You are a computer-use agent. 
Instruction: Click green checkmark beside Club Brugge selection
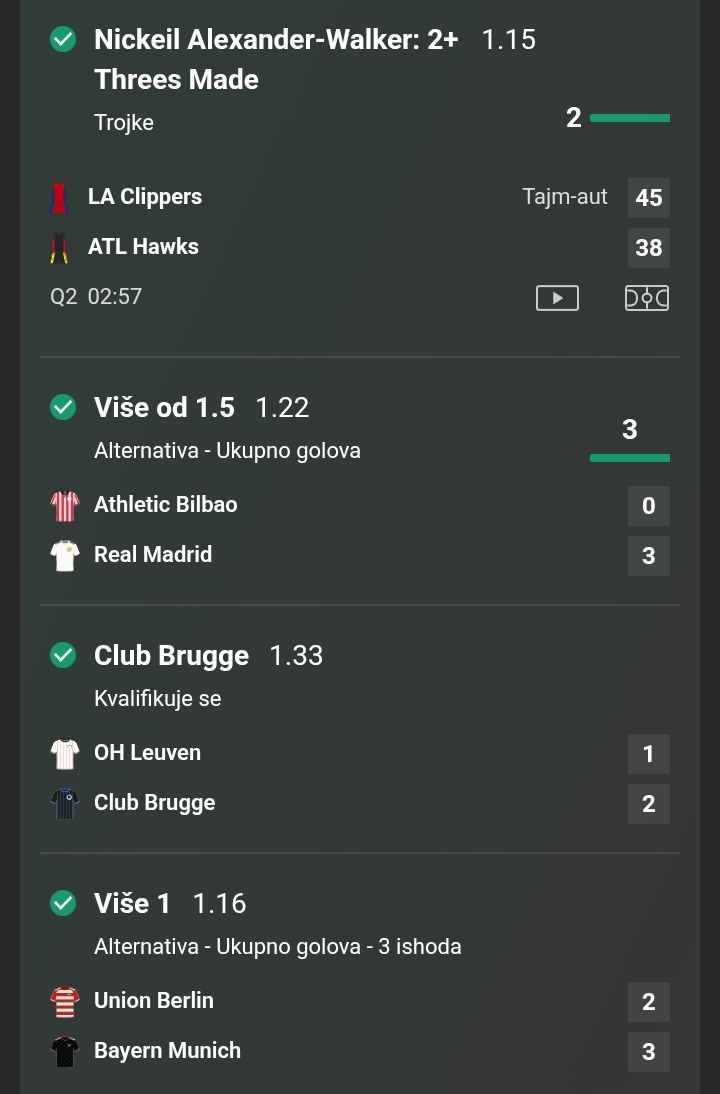(63, 655)
